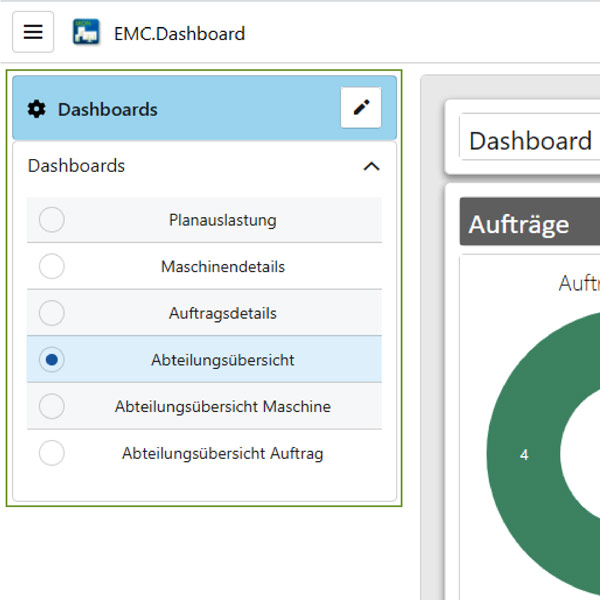
Task: Click the Dashboards accordion title text
Action: pyautogui.click(x=76, y=166)
